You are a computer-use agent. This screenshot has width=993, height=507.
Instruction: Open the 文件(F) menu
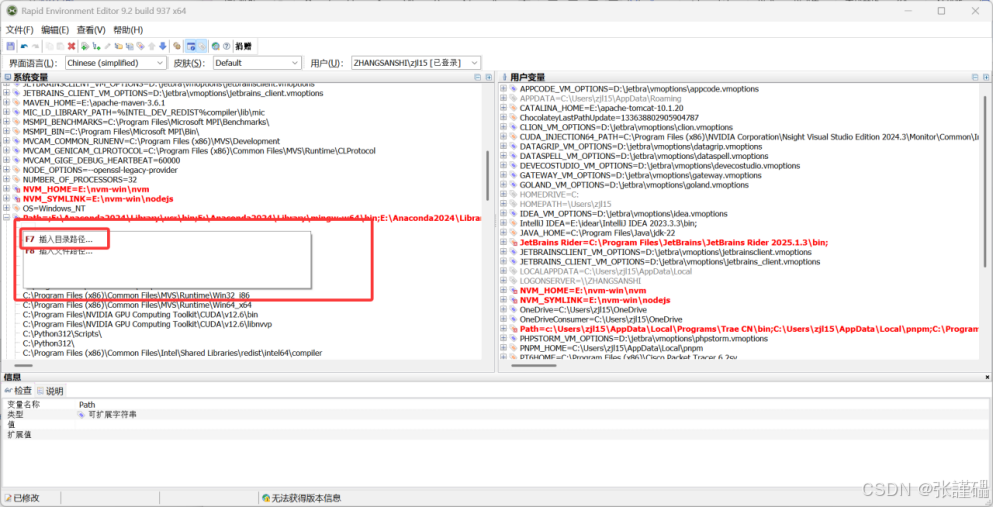pos(19,30)
